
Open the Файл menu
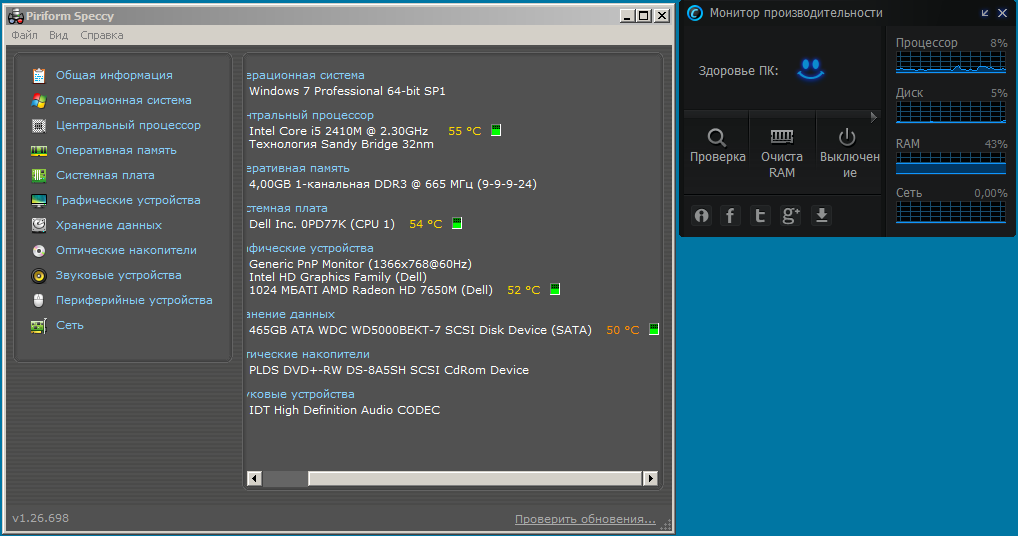pos(24,35)
